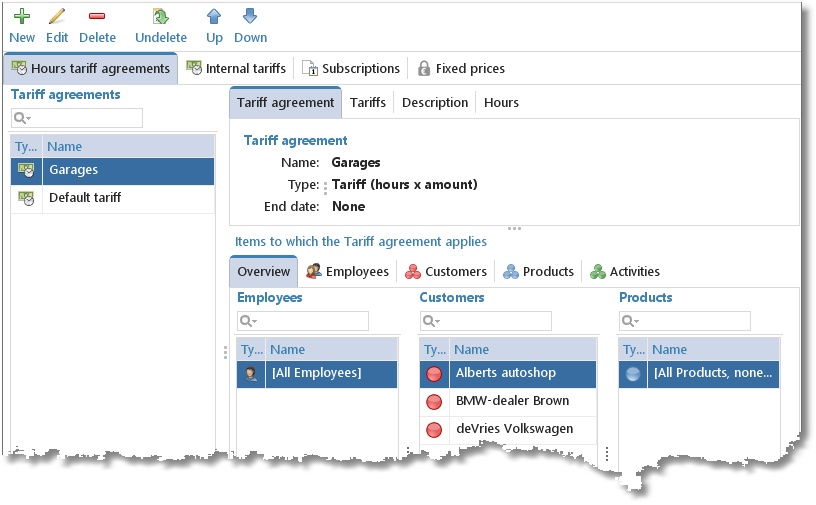Open the Description tab
This screenshot has height=505, width=816.
[435, 103]
